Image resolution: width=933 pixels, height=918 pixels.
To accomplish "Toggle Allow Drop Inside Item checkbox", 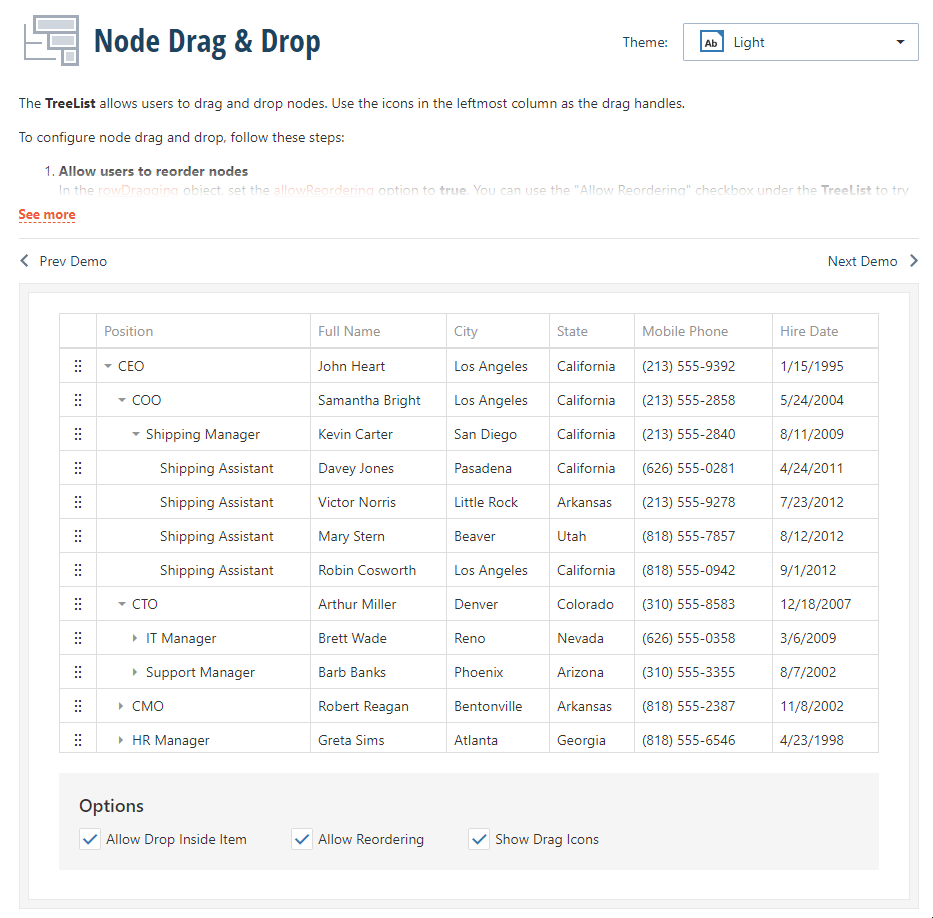I will [90, 839].
